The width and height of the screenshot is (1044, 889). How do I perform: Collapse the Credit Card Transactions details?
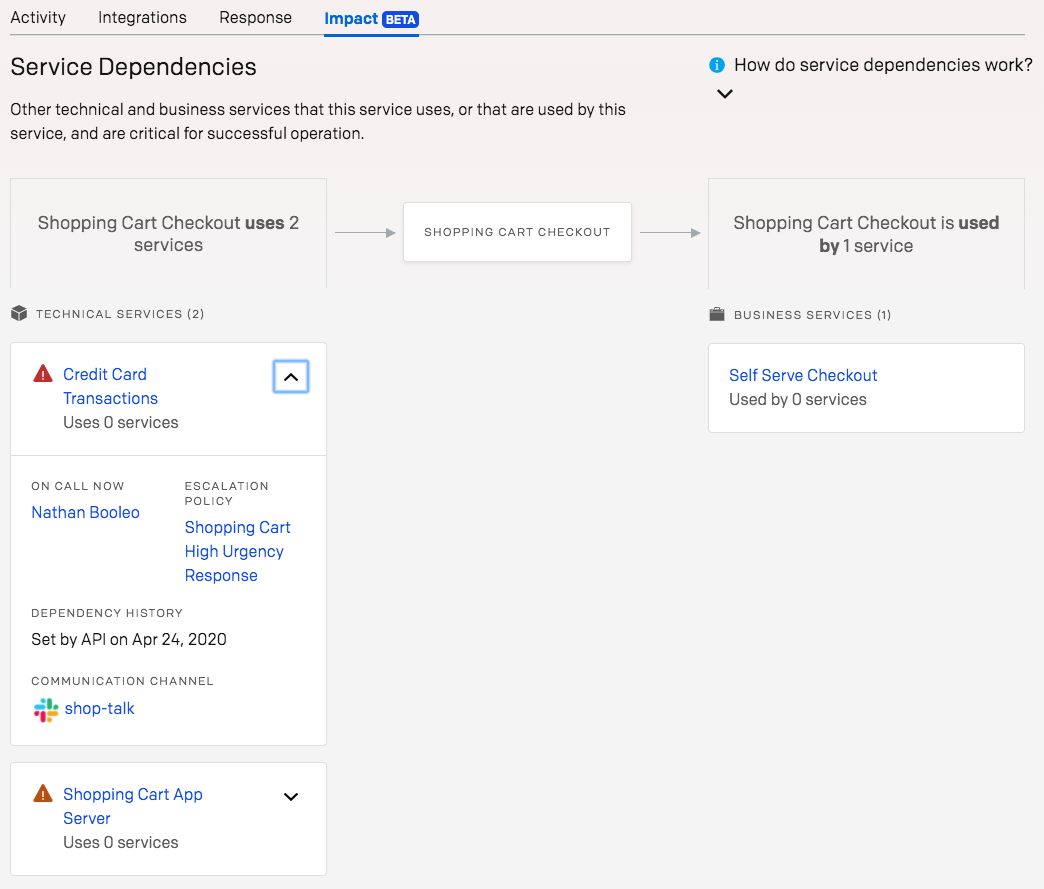click(x=291, y=377)
